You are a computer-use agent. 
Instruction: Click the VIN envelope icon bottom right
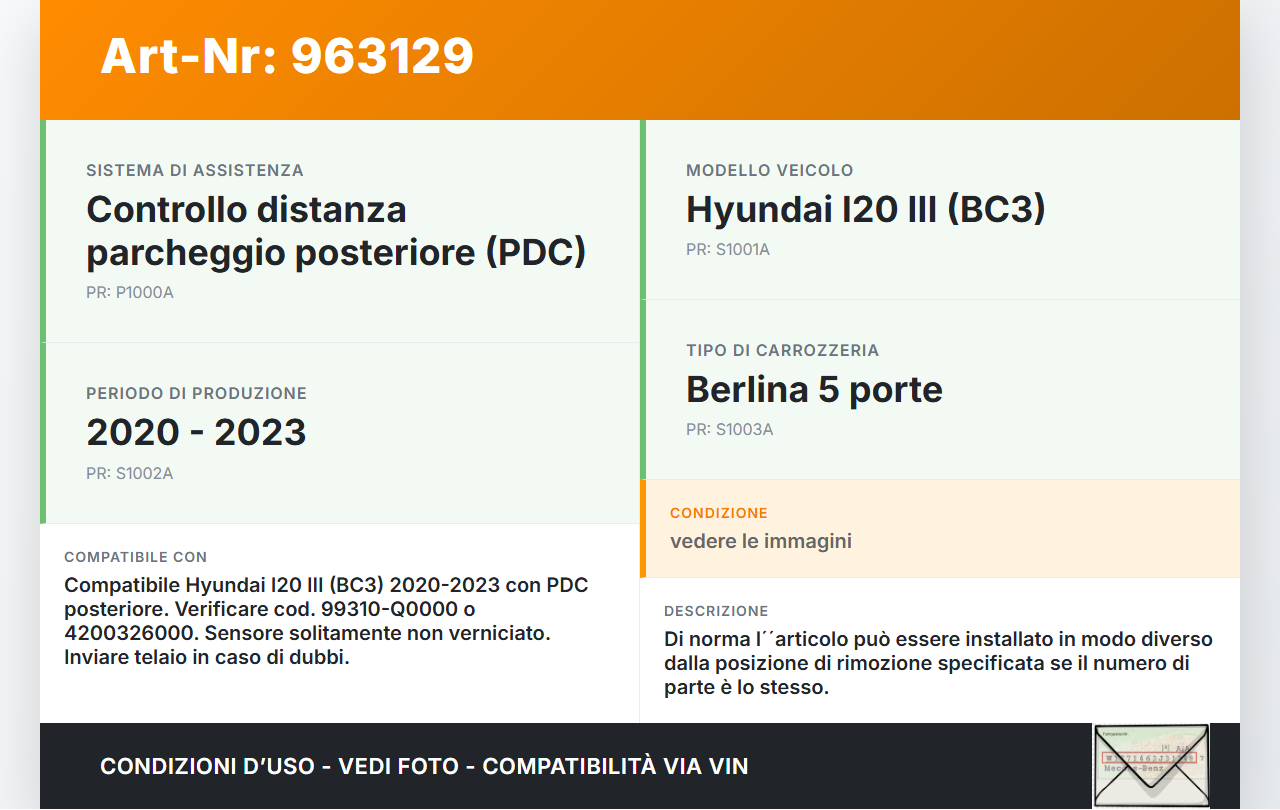[1151, 765]
